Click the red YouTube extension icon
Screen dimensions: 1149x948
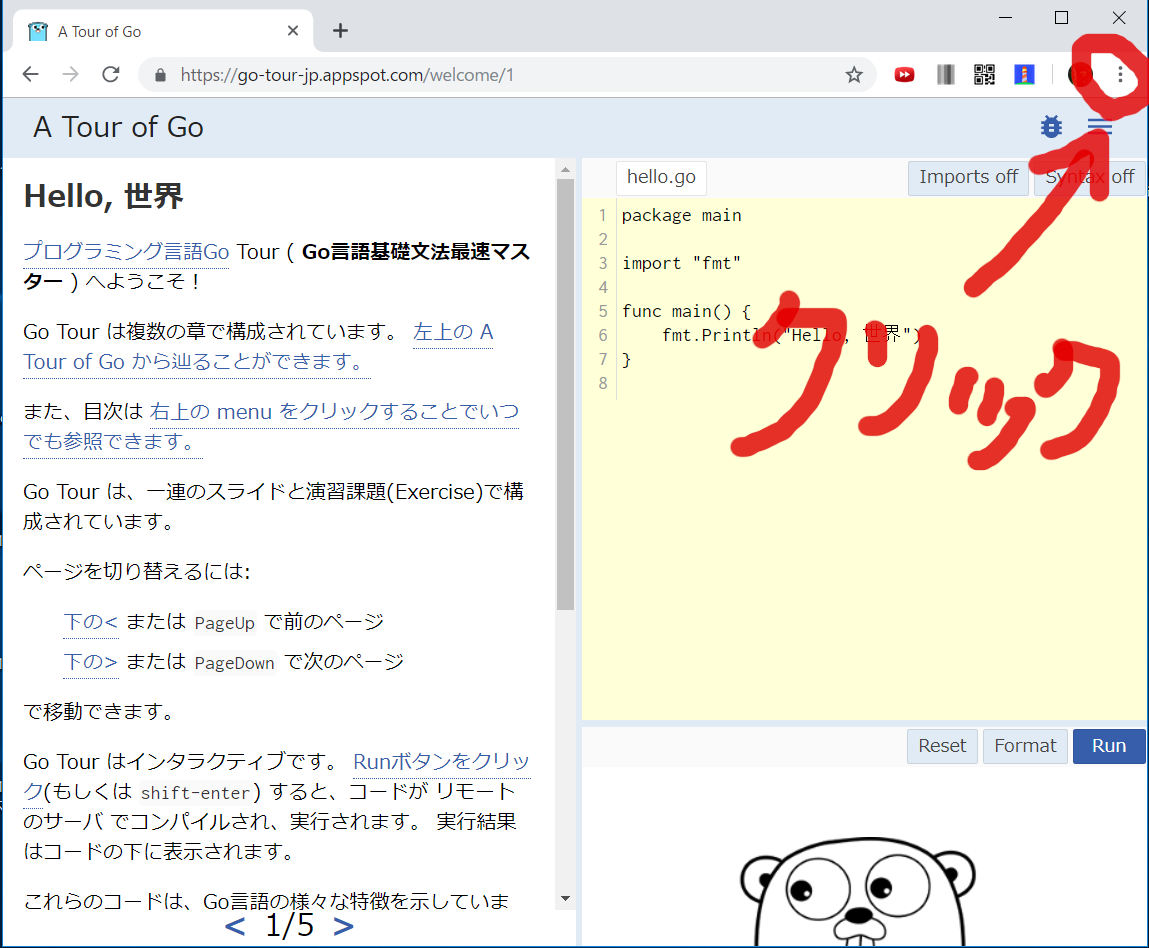coord(904,75)
